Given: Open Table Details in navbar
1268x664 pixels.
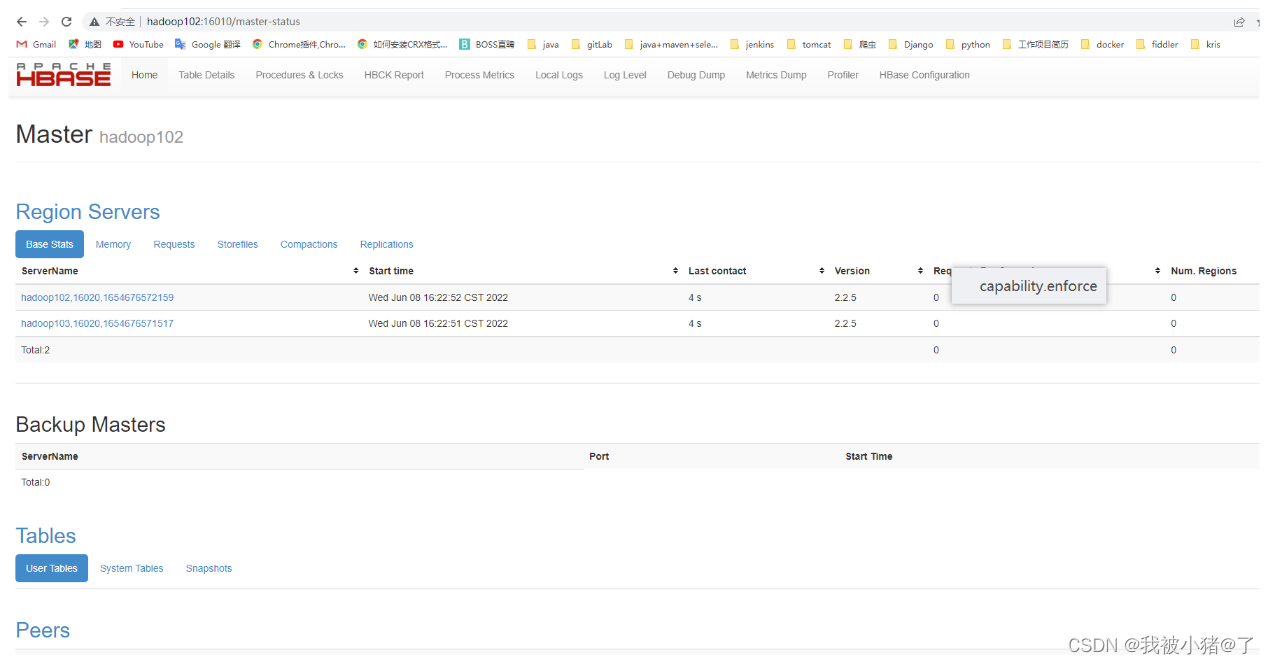Looking at the screenshot, I should (x=206, y=75).
